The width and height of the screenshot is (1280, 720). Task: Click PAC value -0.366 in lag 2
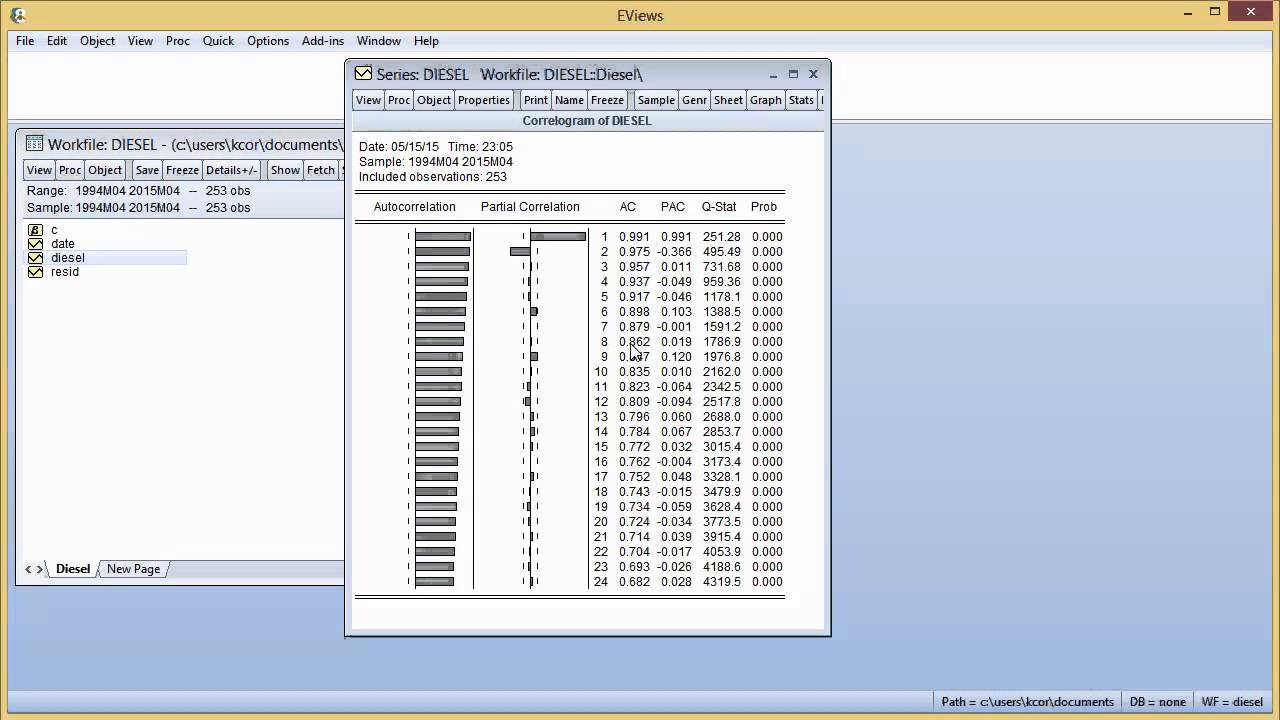click(x=673, y=252)
